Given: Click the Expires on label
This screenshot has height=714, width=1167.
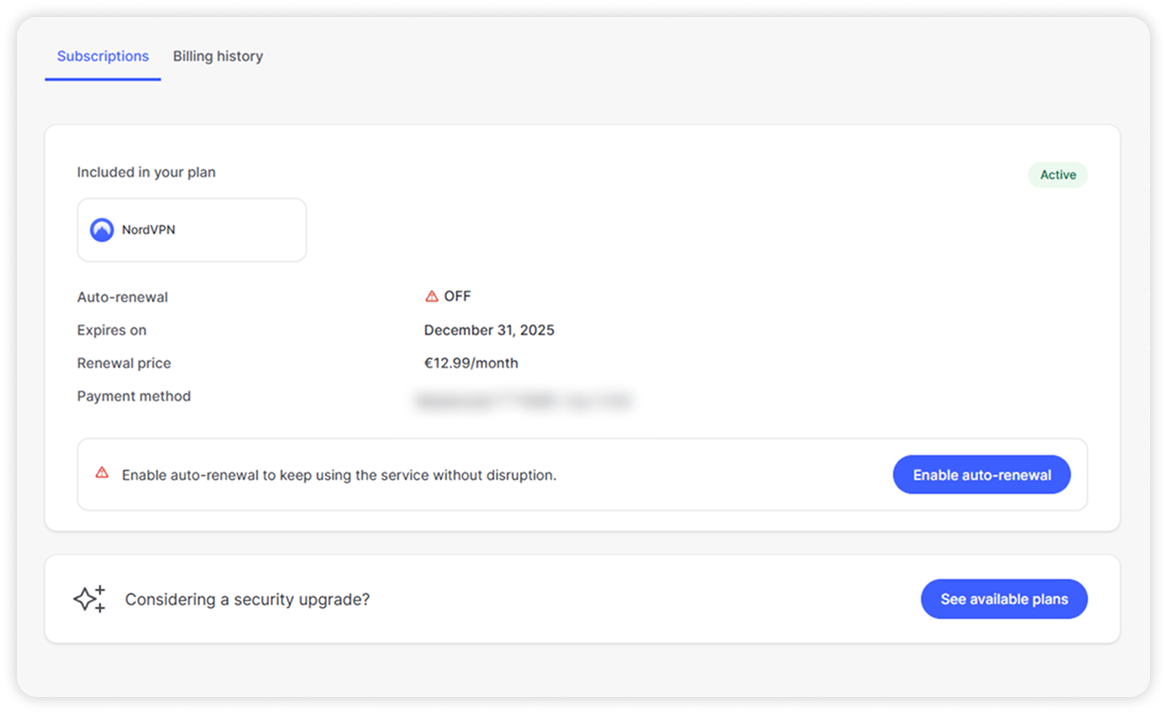Looking at the screenshot, I should click(112, 330).
